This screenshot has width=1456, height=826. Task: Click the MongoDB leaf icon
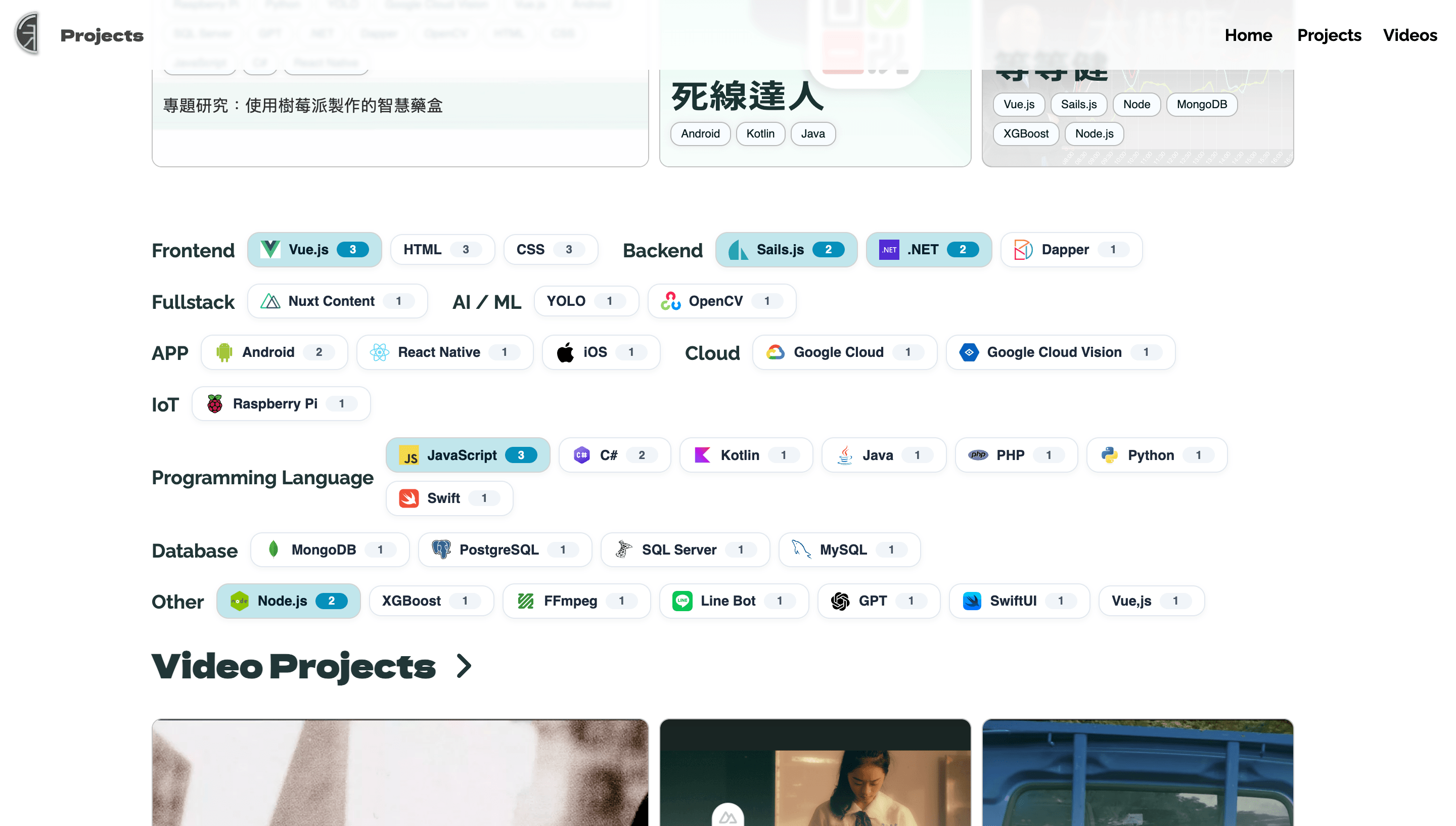coord(273,549)
